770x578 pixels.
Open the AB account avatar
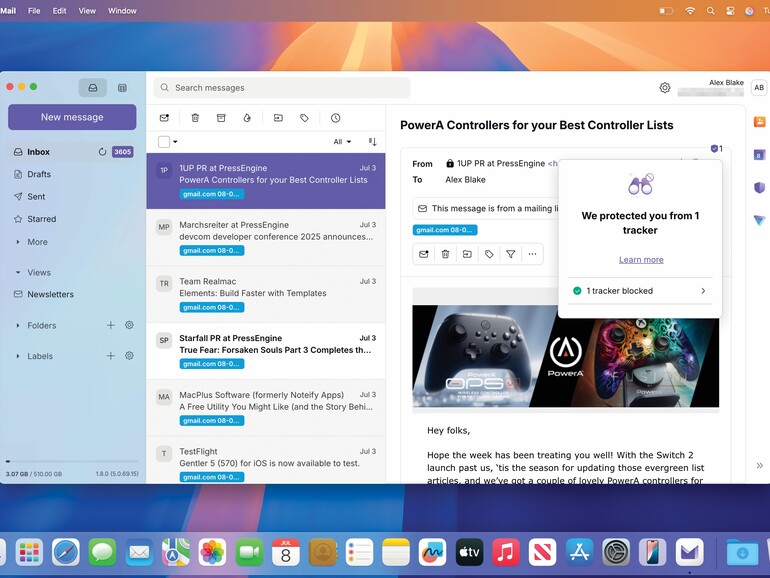pyautogui.click(x=759, y=88)
